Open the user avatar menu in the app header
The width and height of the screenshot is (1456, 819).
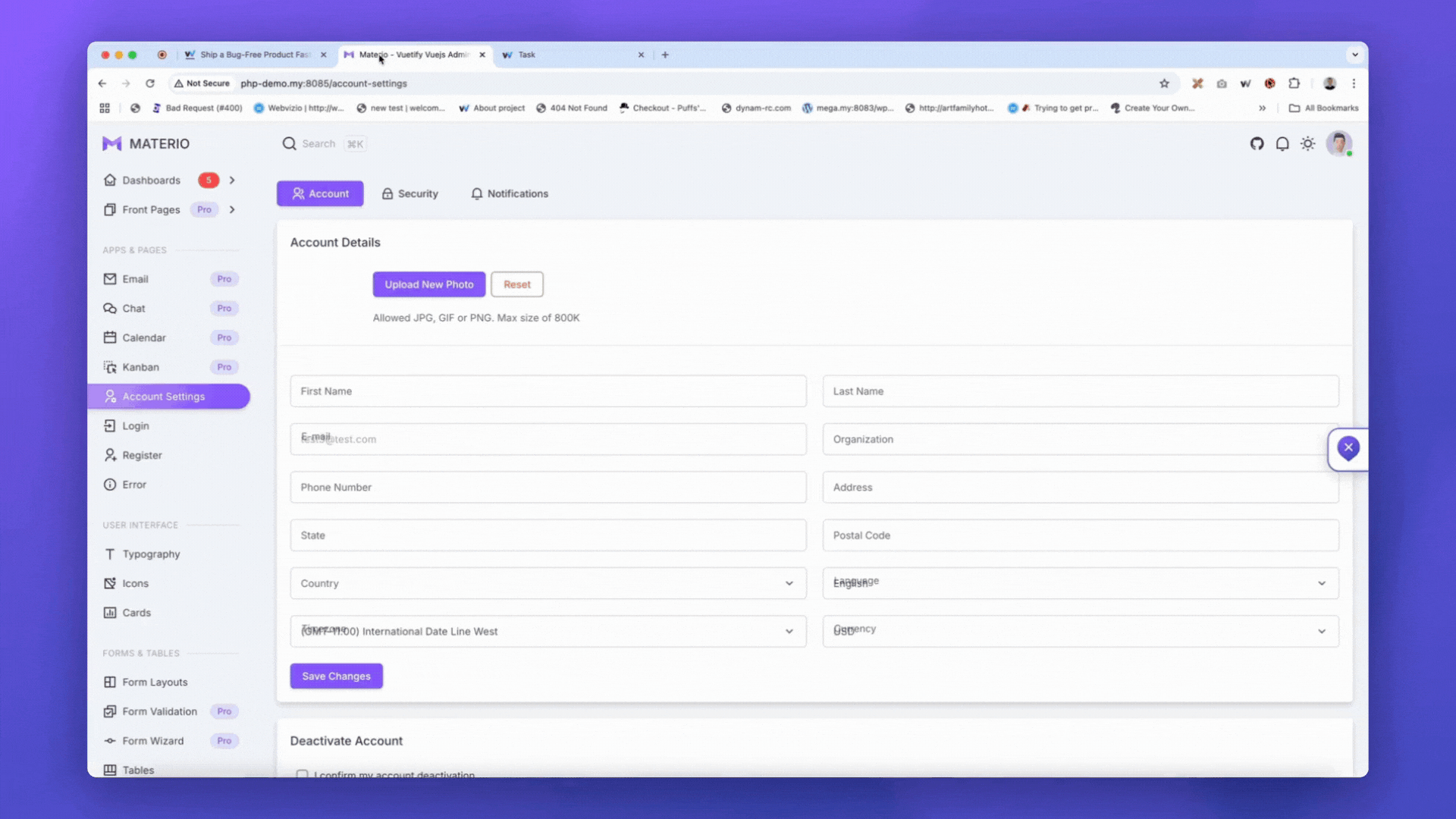pos(1338,143)
